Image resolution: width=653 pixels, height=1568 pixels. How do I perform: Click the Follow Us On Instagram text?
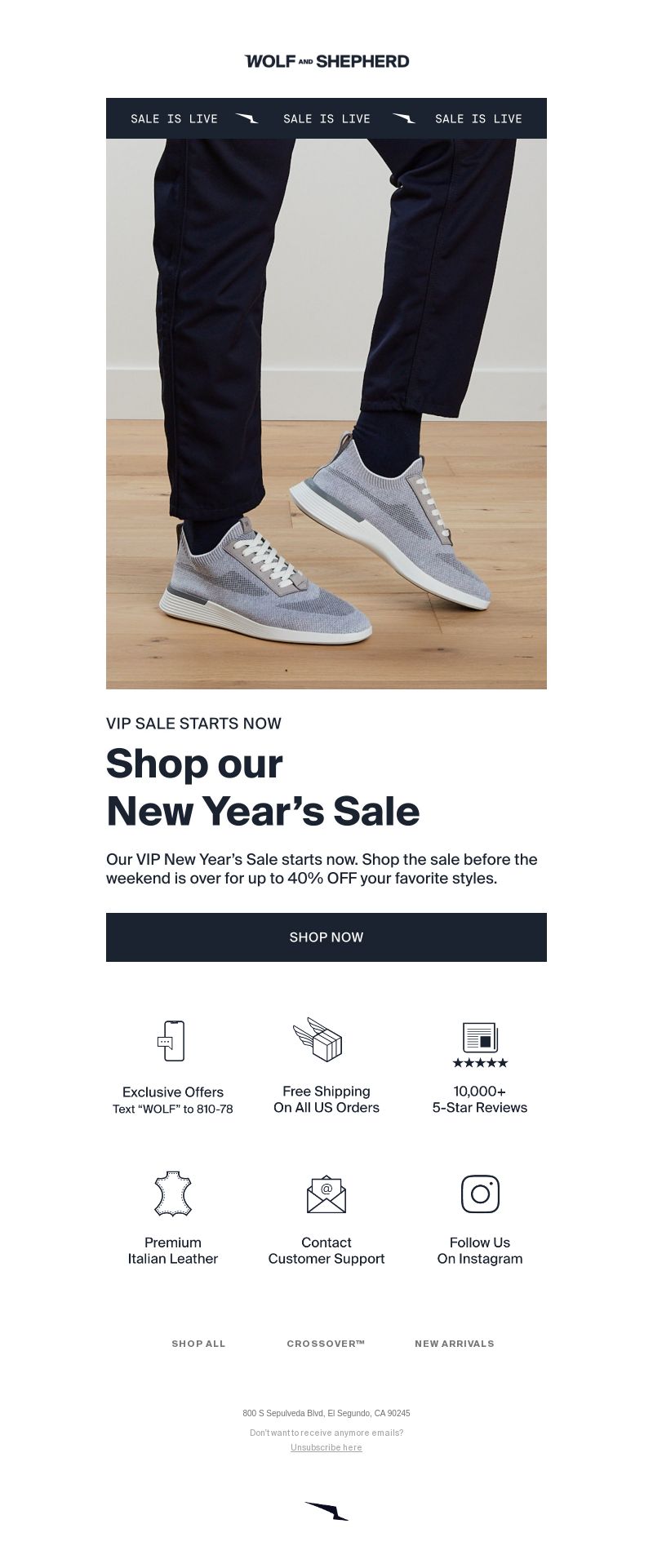click(x=480, y=1251)
